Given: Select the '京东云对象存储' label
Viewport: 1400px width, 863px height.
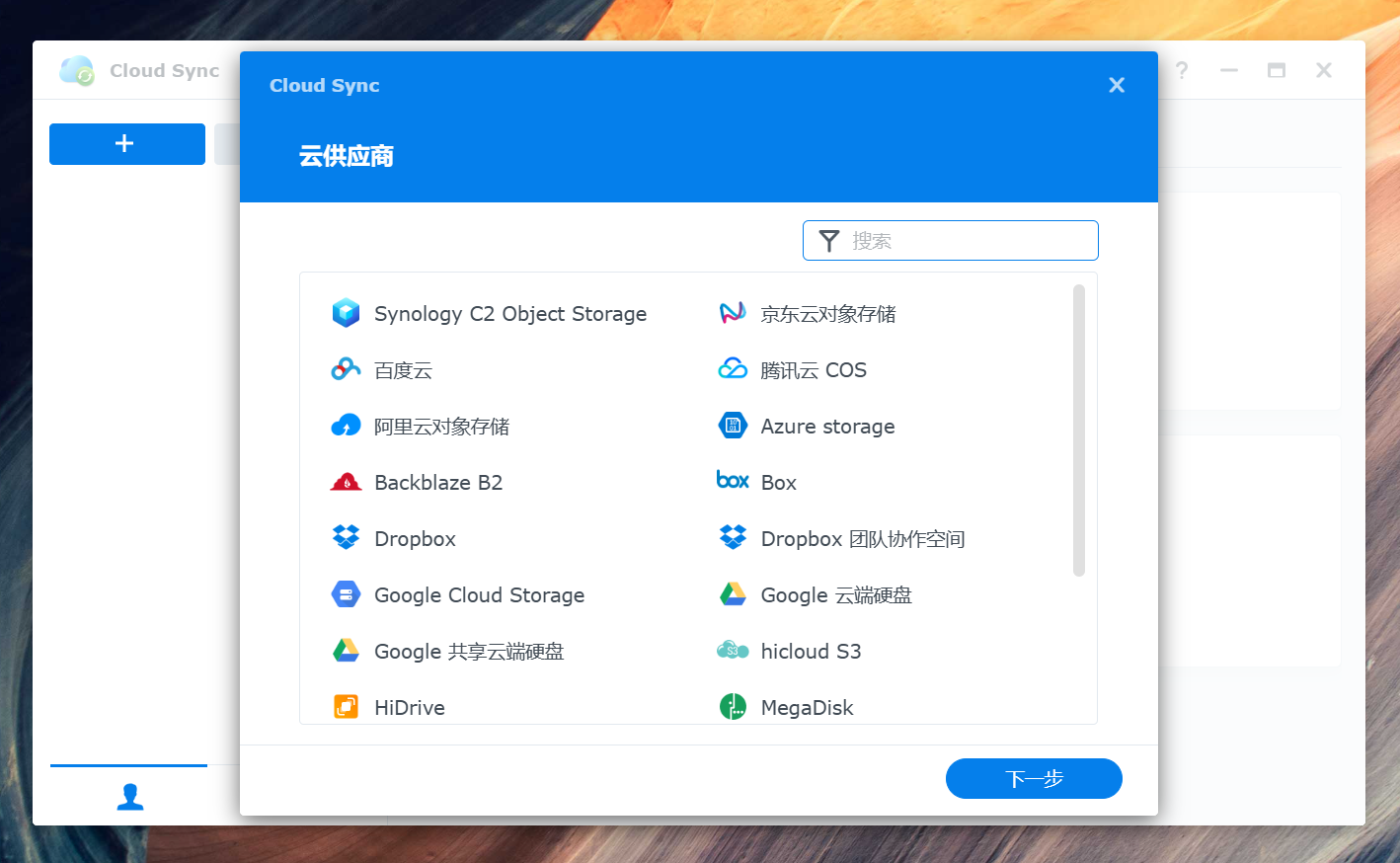Looking at the screenshot, I should coord(828,314).
